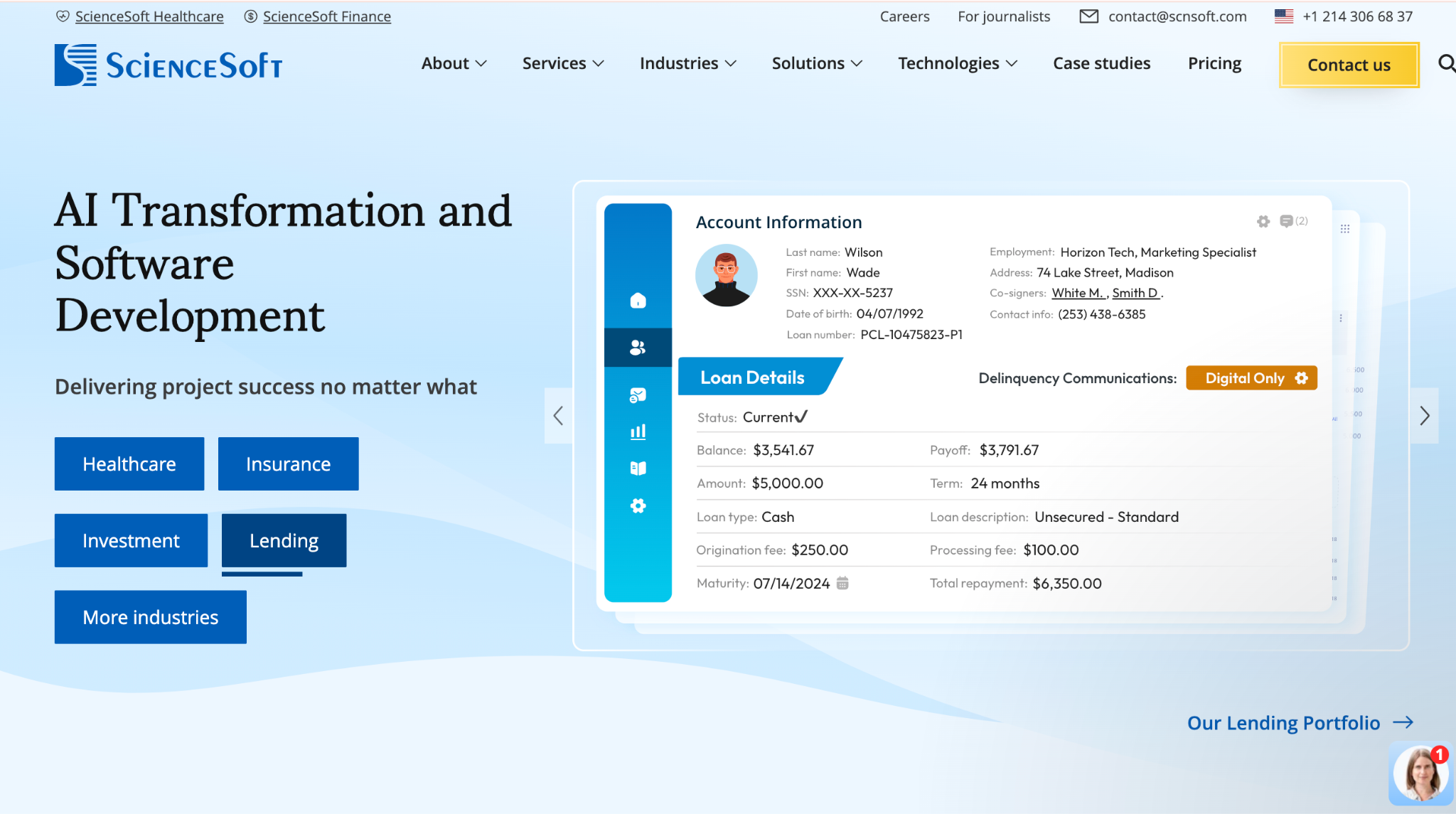The width and height of the screenshot is (1456, 814).
Task: Click the Status Current checkmark
Action: (801, 417)
